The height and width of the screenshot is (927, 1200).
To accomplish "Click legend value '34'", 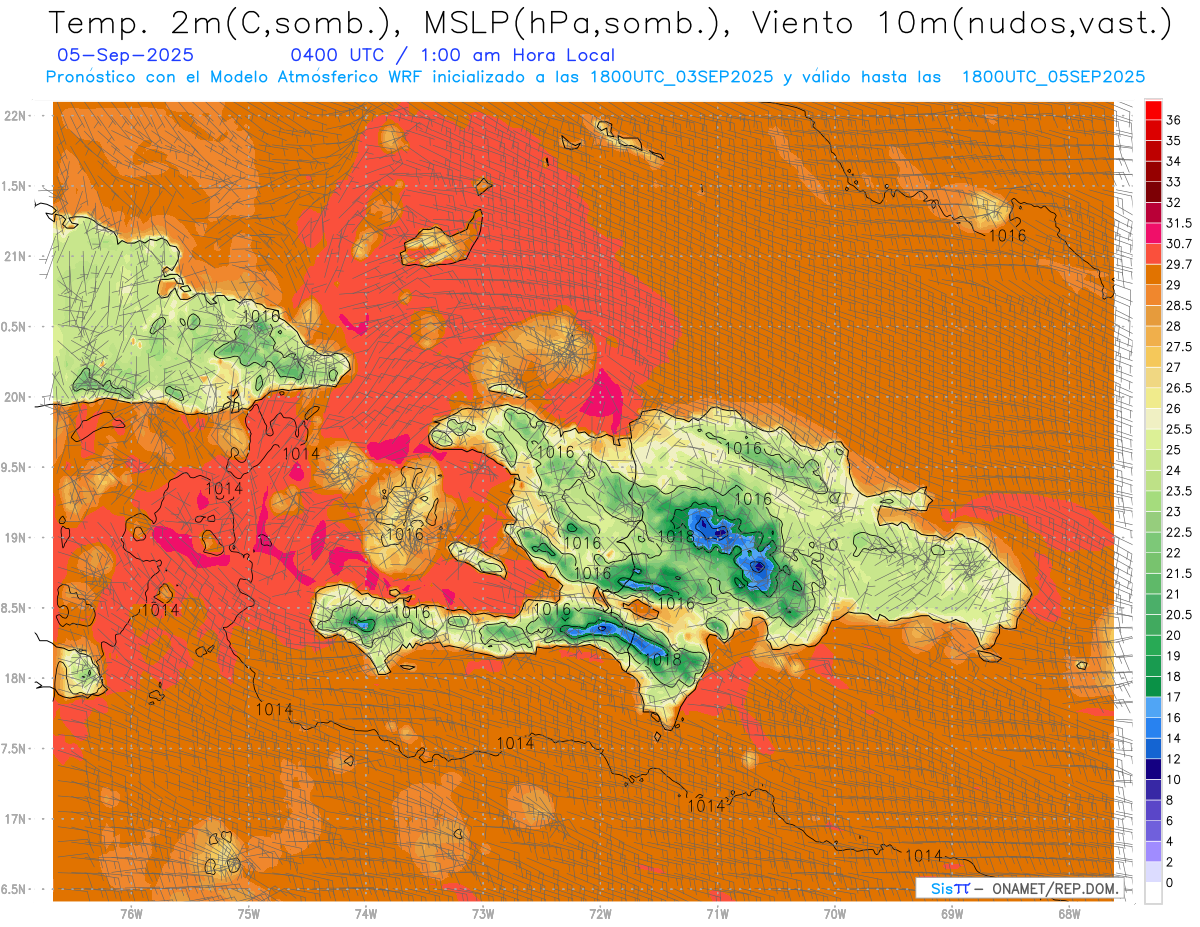I will click(x=1173, y=161).
